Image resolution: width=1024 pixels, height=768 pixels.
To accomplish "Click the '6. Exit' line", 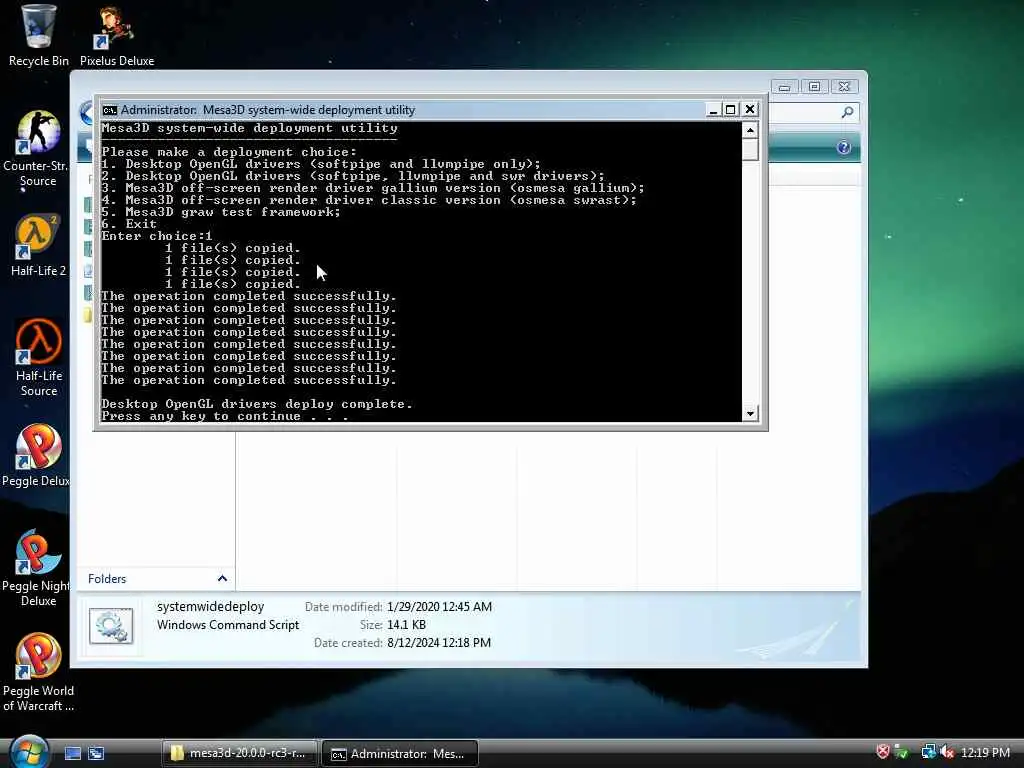I will point(129,224).
